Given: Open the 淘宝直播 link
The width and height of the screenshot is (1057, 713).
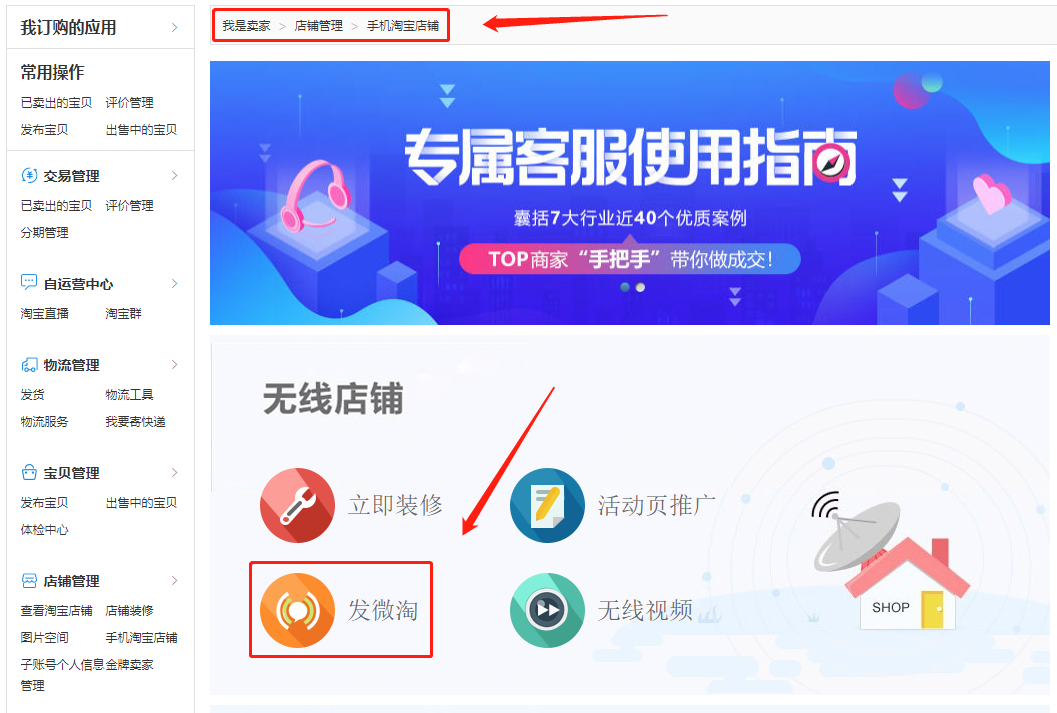Looking at the screenshot, I should pos(44,313).
